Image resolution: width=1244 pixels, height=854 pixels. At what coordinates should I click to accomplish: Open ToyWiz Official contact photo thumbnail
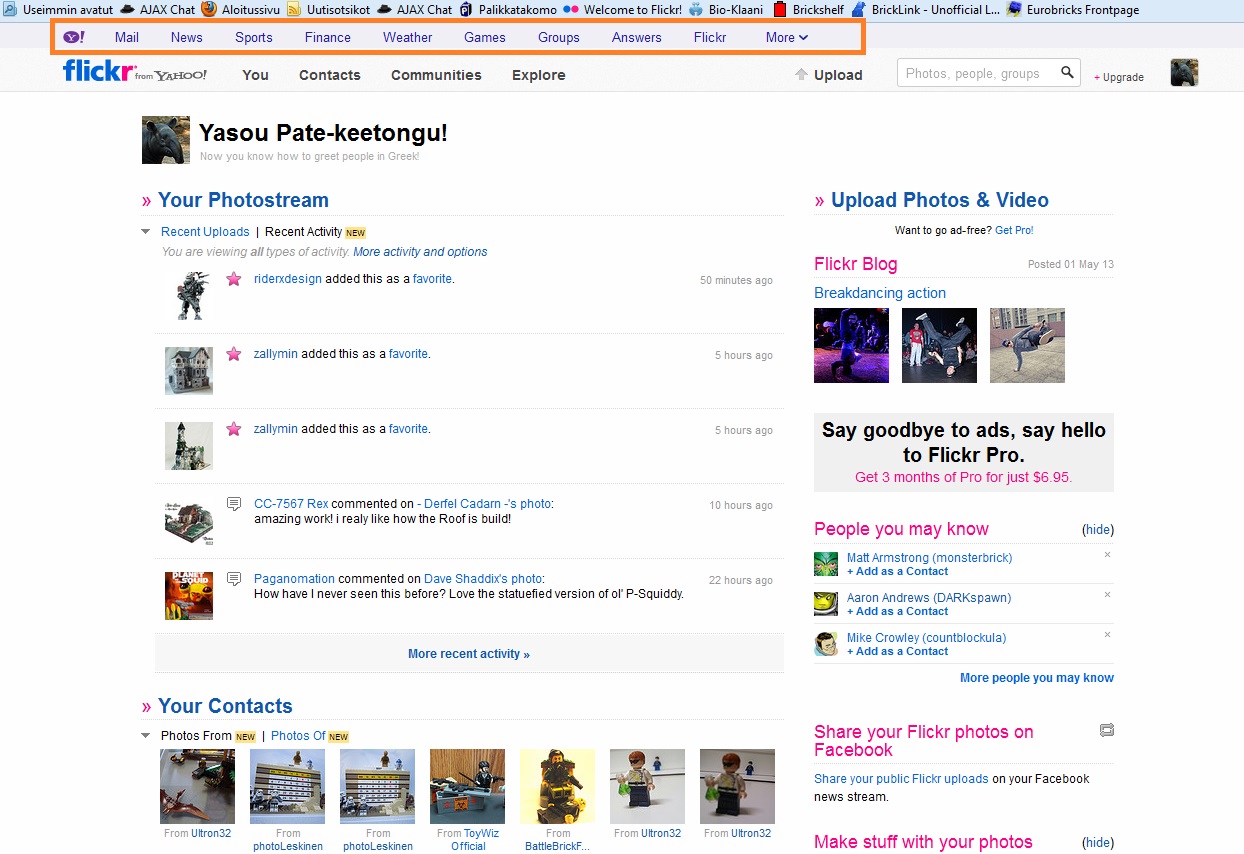pyautogui.click(x=467, y=786)
